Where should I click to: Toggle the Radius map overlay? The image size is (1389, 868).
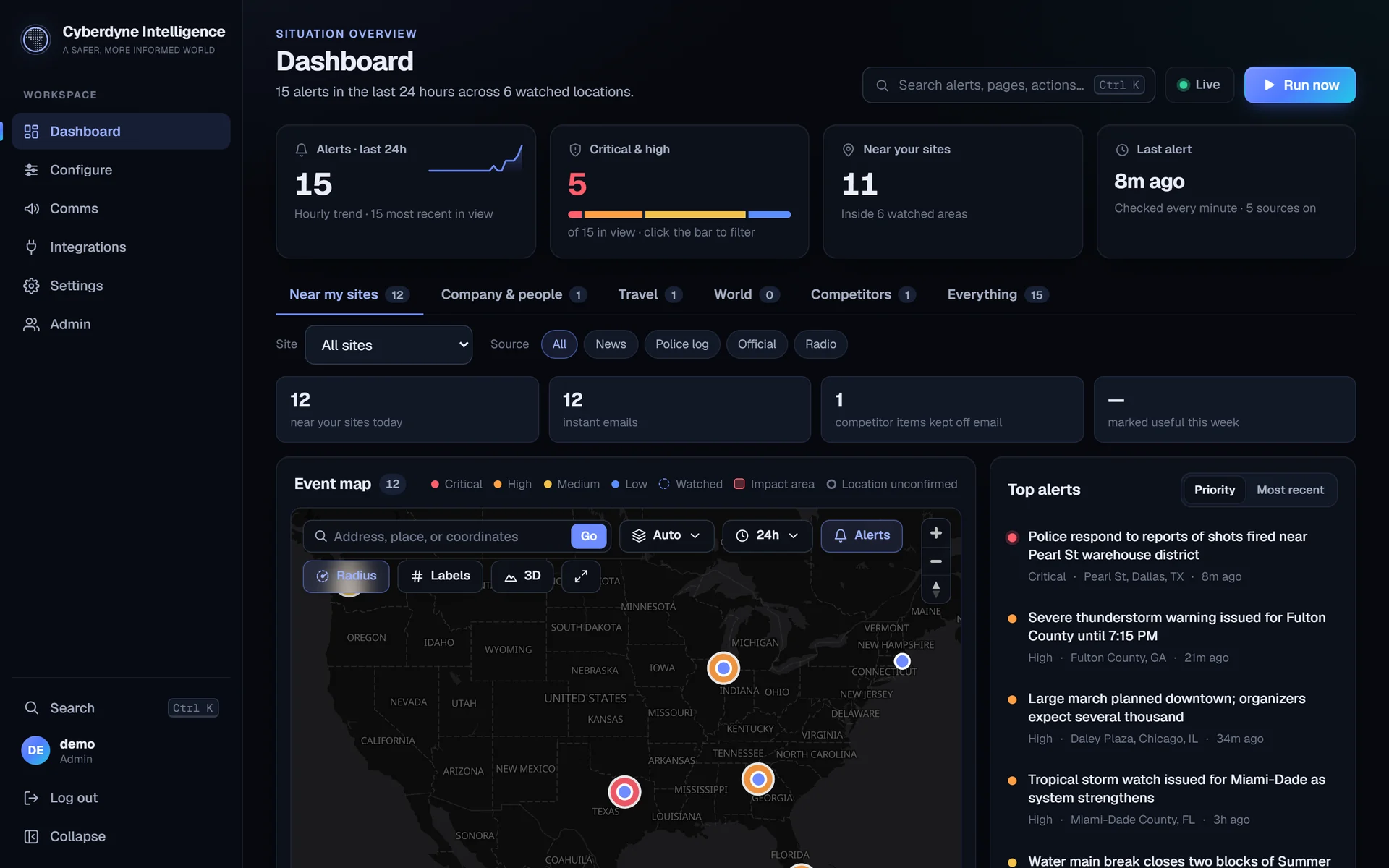346,576
